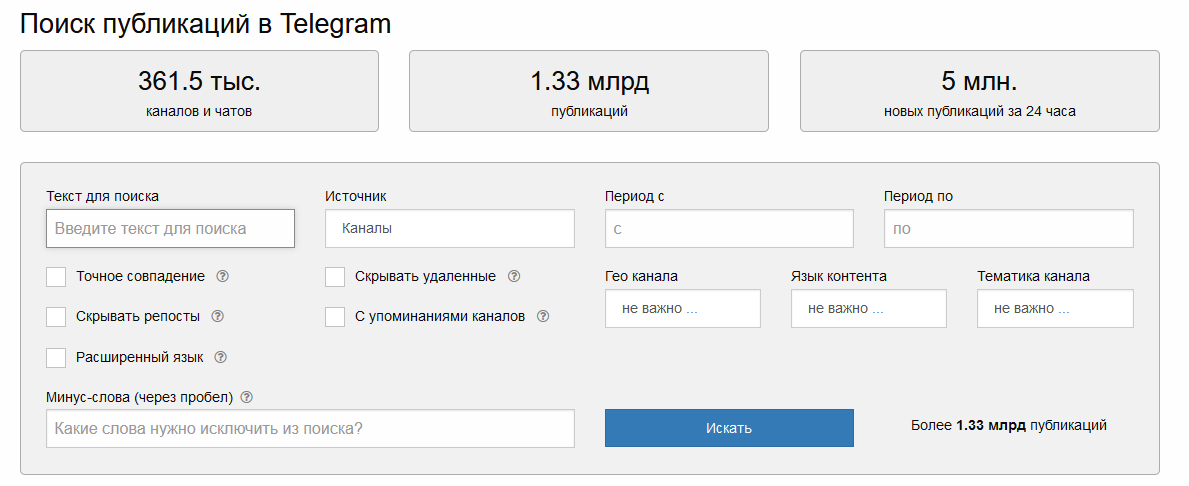Open the Источник dropdown showing Каналы

tap(450, 228)
